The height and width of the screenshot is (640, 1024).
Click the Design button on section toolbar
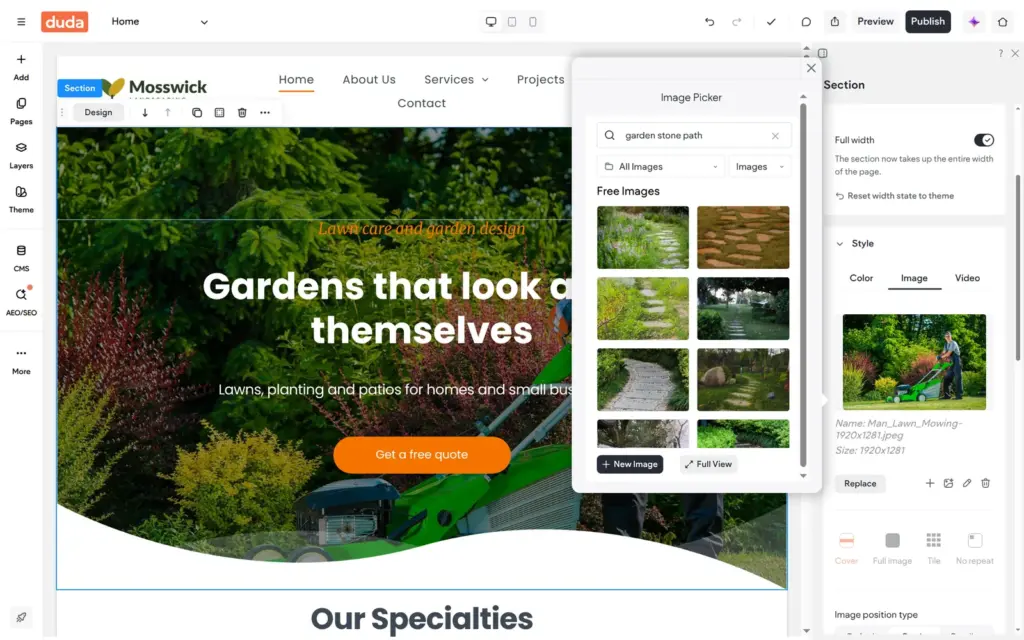click(98, 112)
